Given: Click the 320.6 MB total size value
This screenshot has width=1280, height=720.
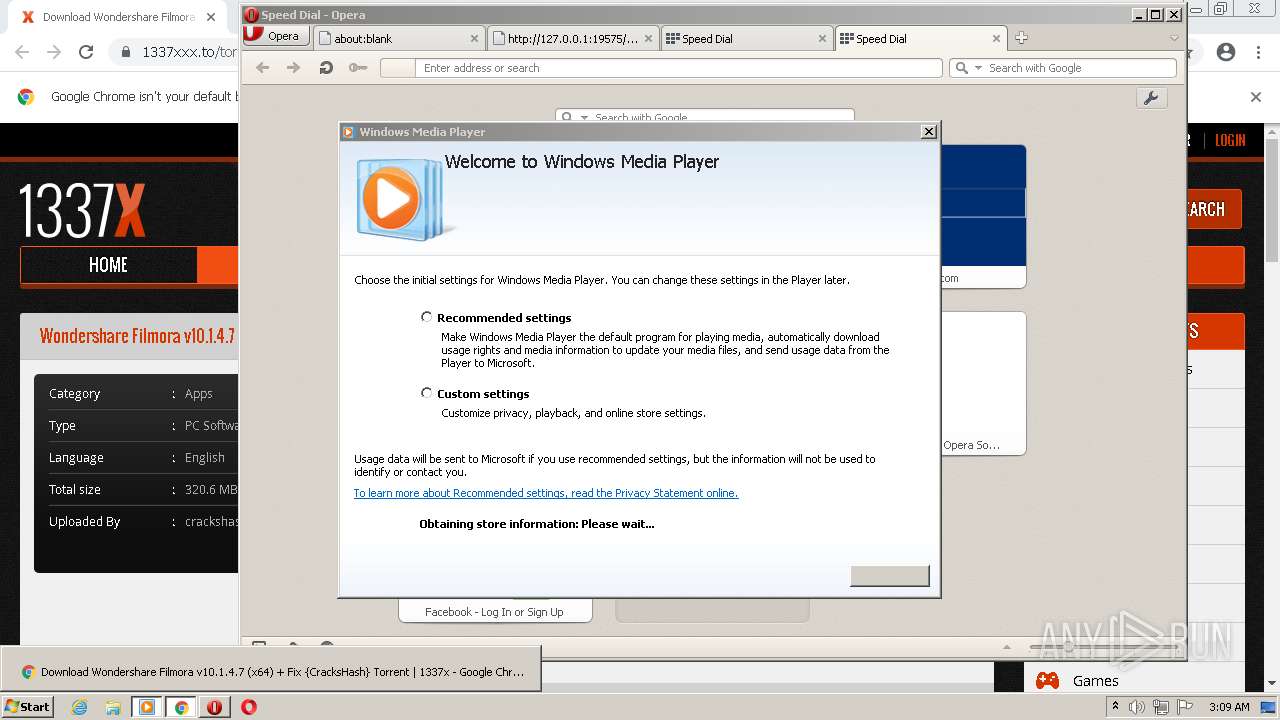Looking at the screenshot, I should point(211,489).
